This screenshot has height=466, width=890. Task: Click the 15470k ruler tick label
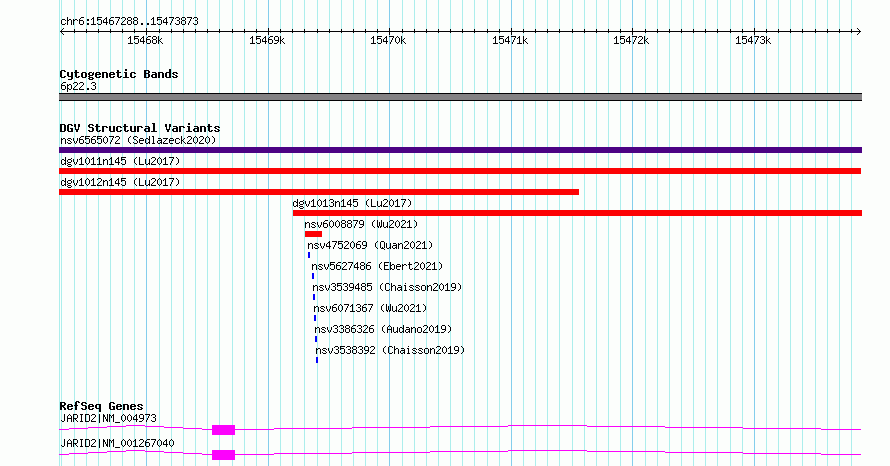pos(388,40)
